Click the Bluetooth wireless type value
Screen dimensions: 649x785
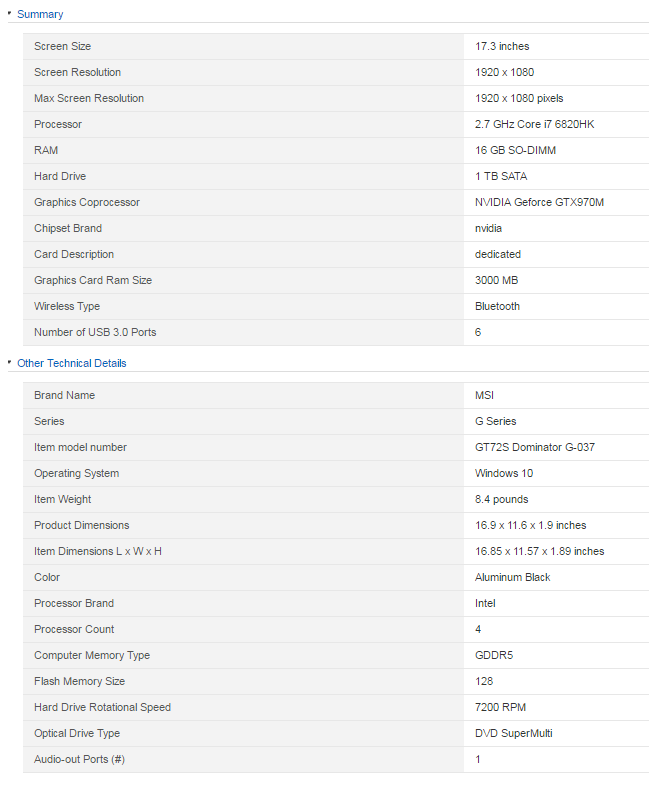click(x=497, y=306)
